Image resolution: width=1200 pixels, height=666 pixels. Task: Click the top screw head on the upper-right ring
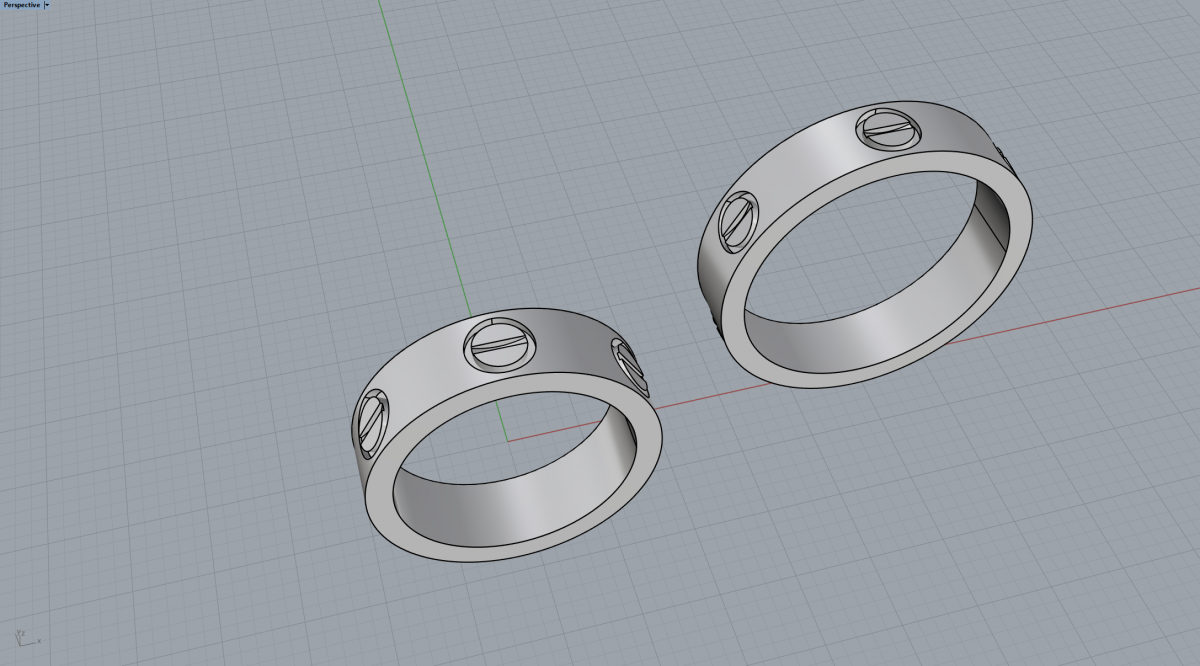pyautogui.click(x=890, y=128)
